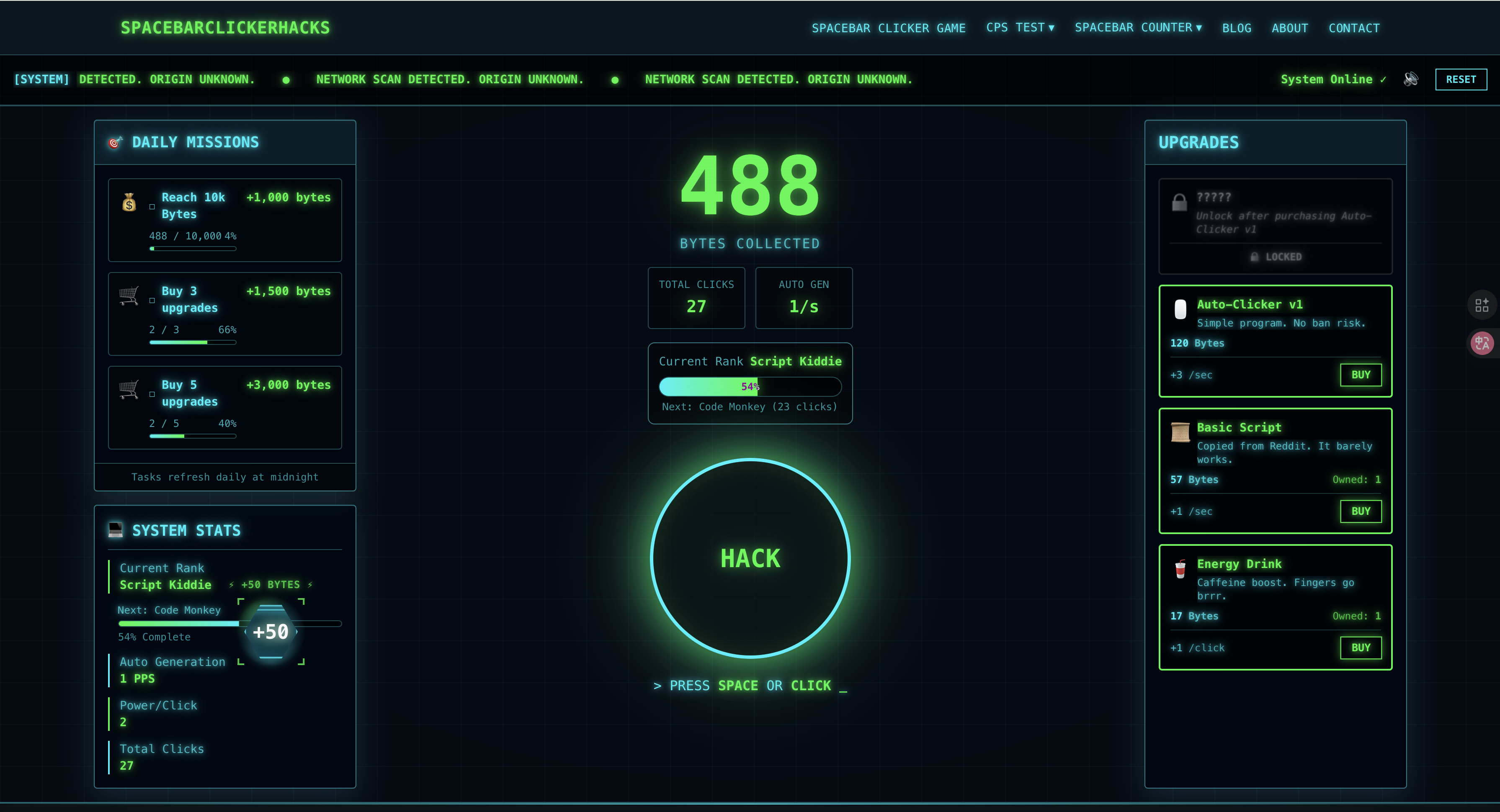This screenshot has height=812, width=1500.
Task: Select the SPACEBAR CLICKER GAME menu item
Action: point(889,27)
